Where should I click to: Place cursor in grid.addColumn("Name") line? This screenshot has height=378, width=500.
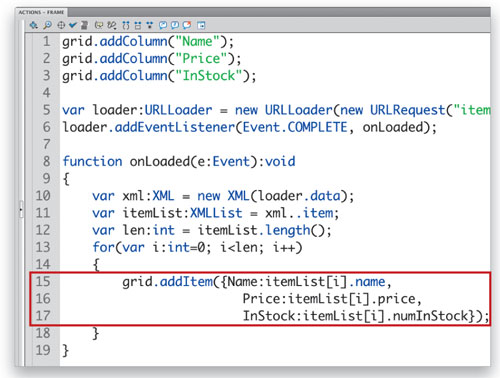click(x=148, y=42)
